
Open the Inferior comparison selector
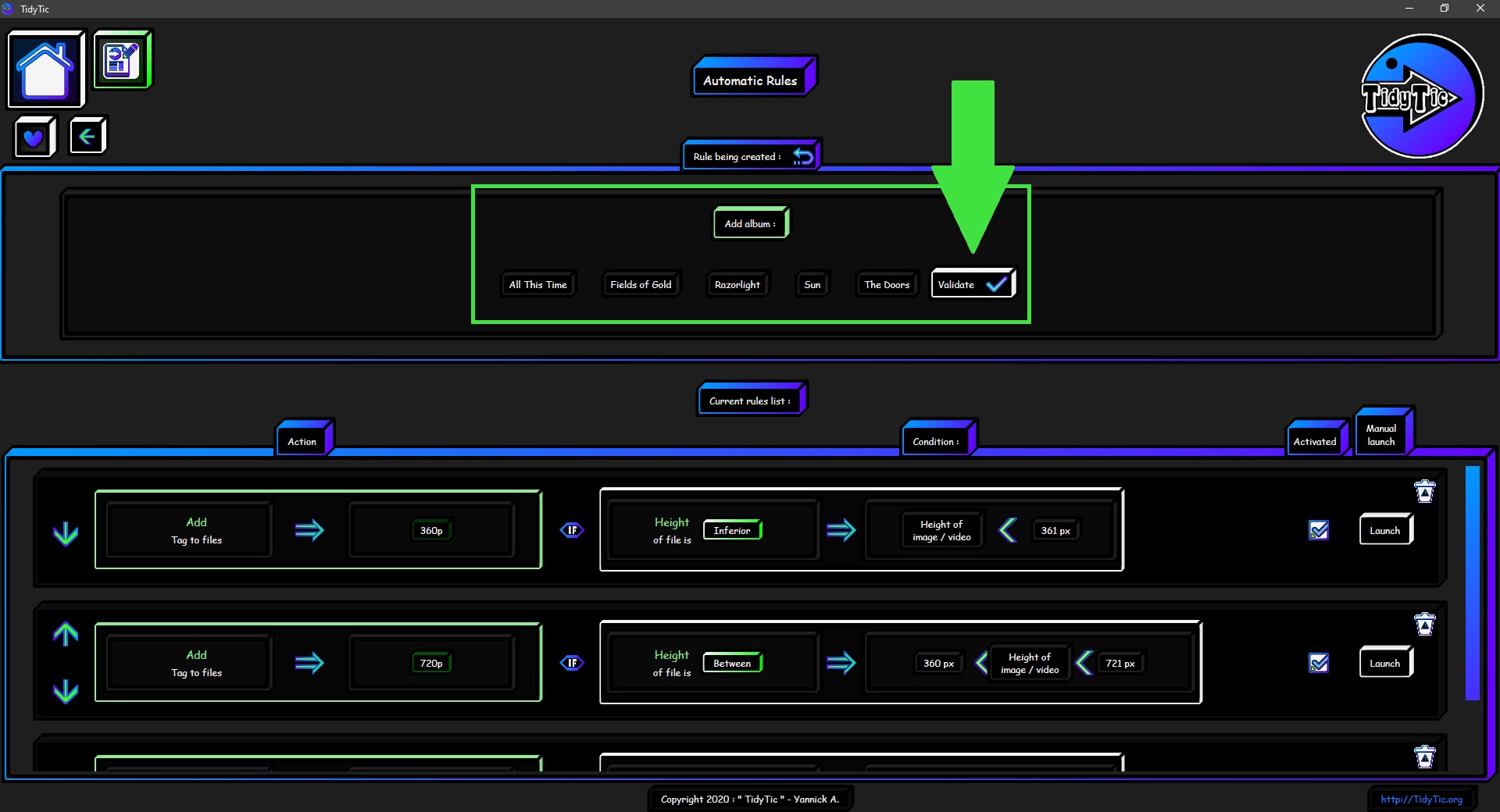tap(732, 530)
